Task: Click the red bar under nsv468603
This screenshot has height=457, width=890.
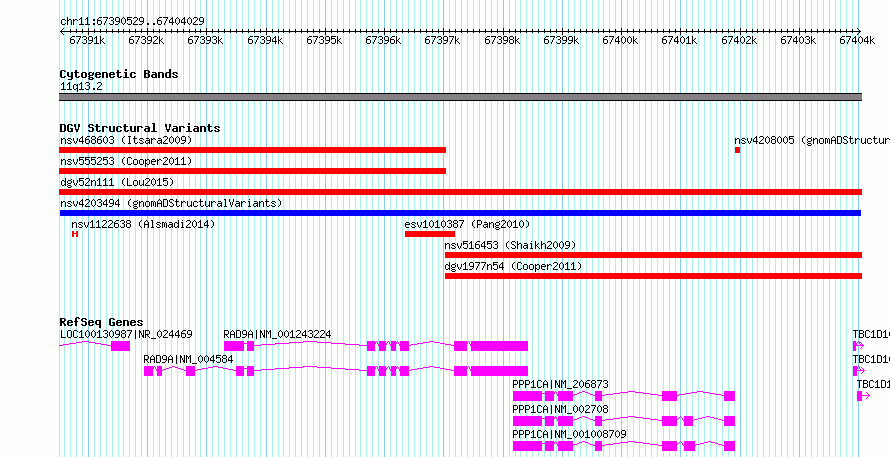Action: 253,150
